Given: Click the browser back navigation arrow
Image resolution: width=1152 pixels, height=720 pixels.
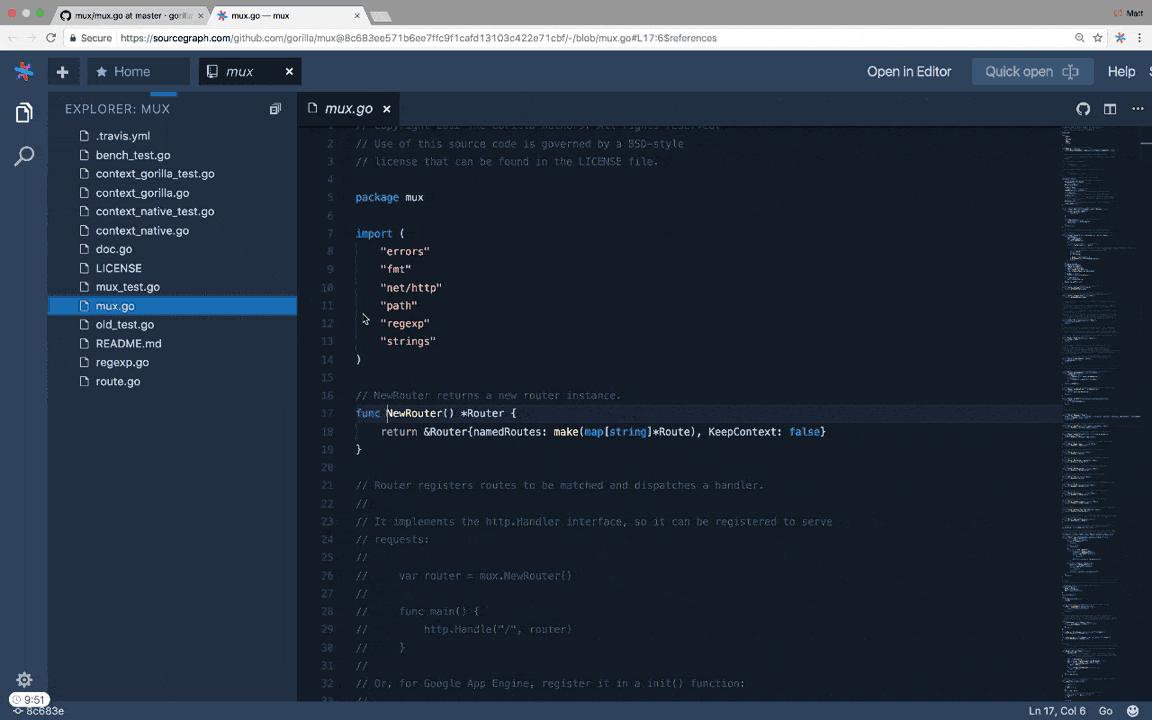Looking at the screenshot, I should (11, 38).
